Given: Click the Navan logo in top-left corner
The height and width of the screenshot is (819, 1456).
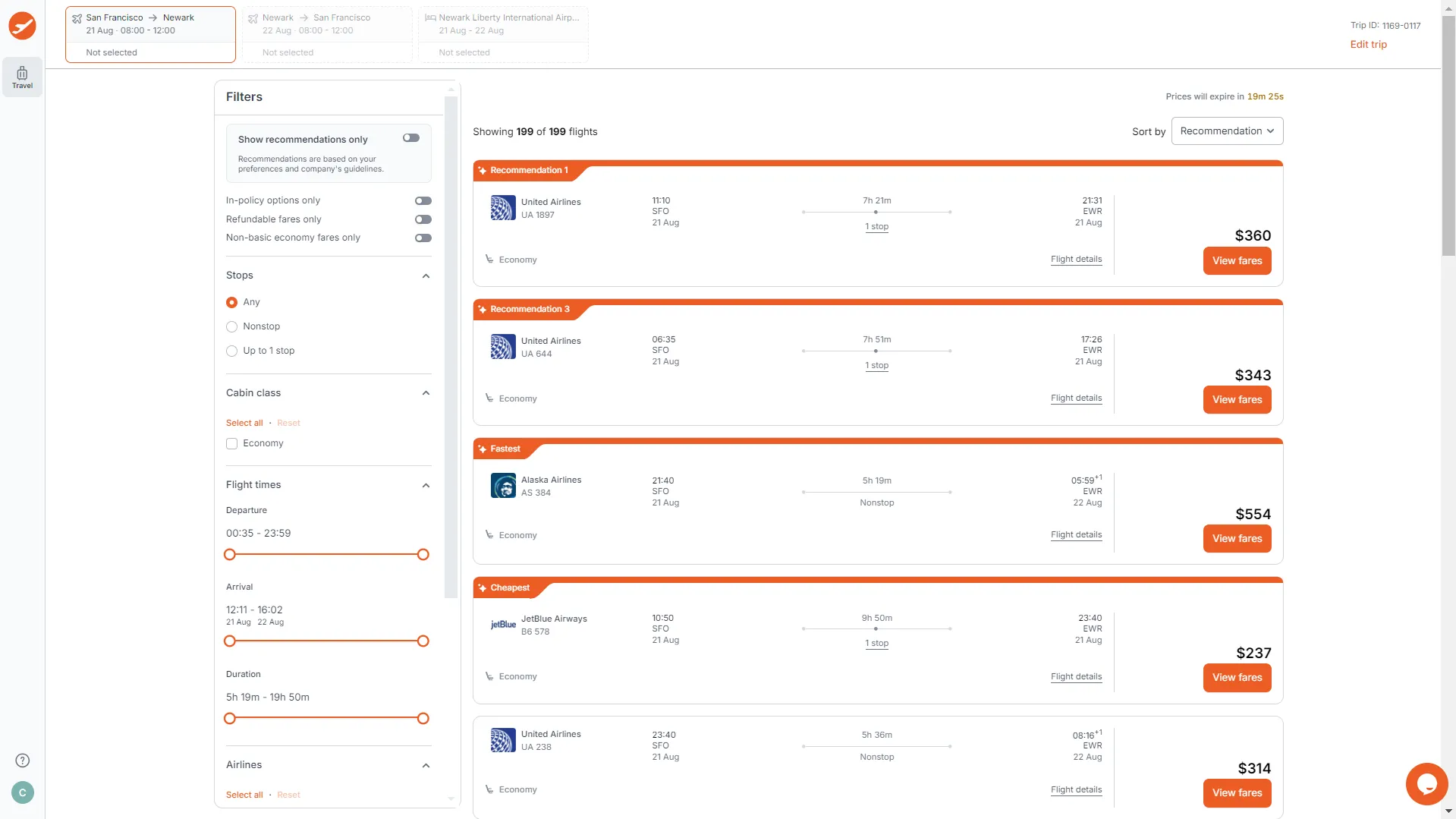Looking at the screenshot, I should (22, 25).
